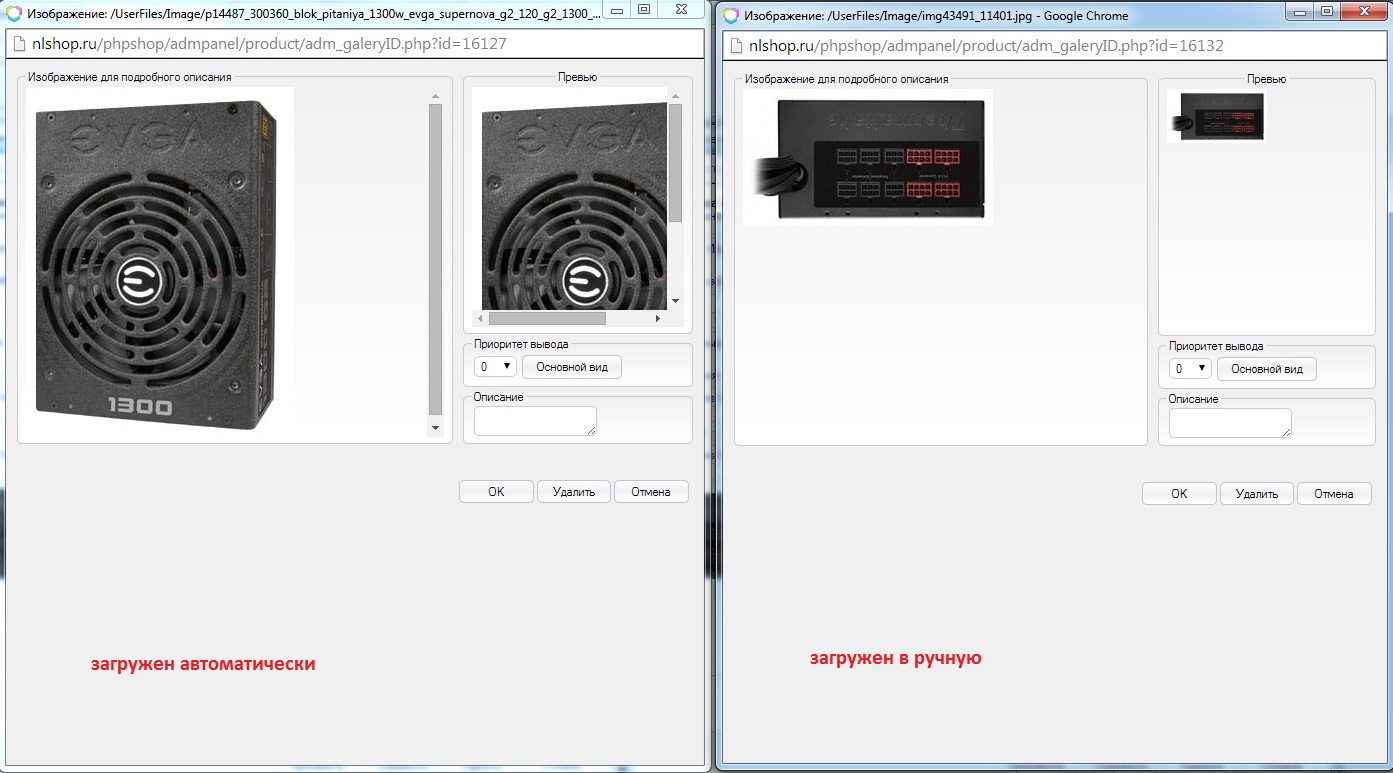Click Отмена button in left window
The height and width of the screenshot is (773, 1393).
(x=651, y=491)
